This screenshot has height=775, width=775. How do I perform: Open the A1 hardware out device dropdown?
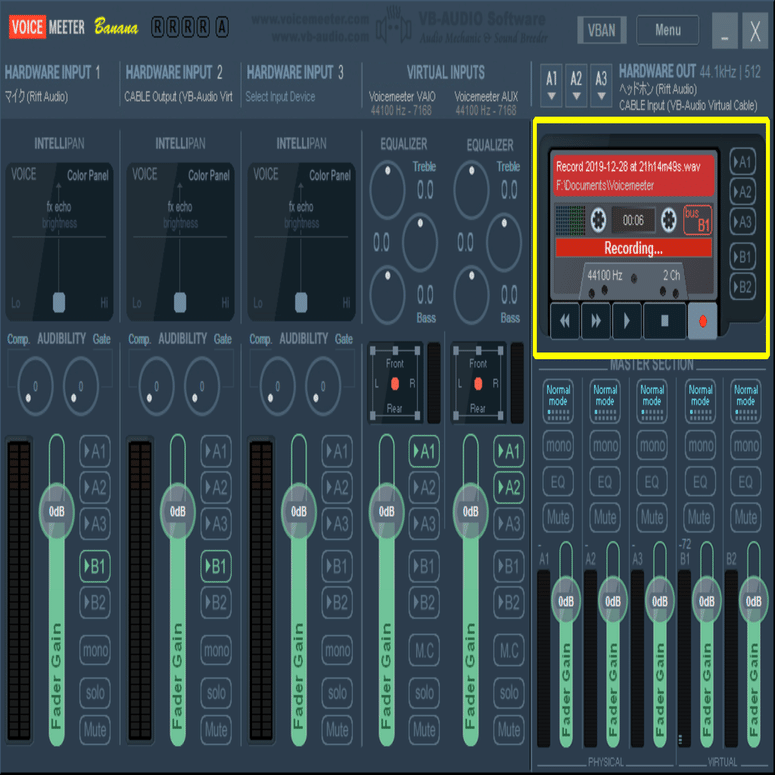[552, 85]
